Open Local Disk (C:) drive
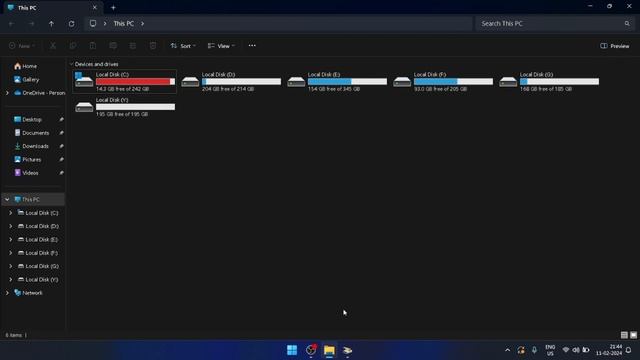Image resolution: width=640 pixels, height=360 pixels. (x=125, y=82)
